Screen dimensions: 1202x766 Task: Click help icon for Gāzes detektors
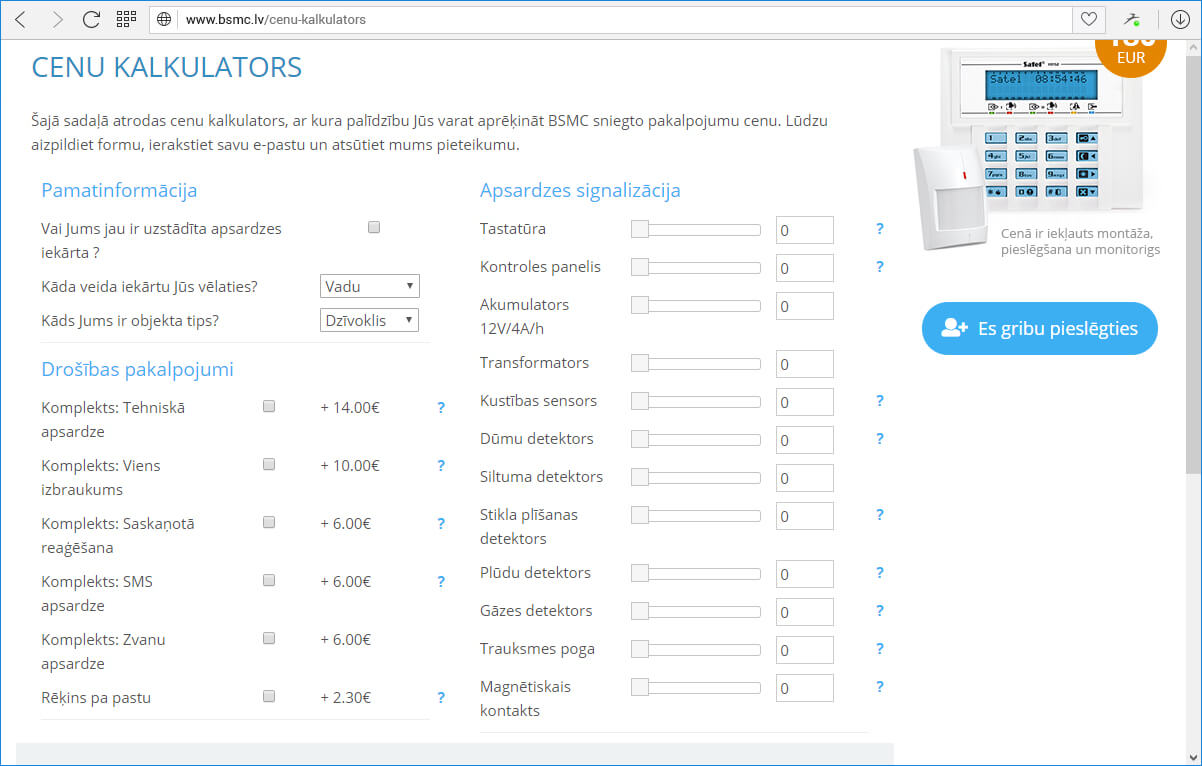click(880, 611)
